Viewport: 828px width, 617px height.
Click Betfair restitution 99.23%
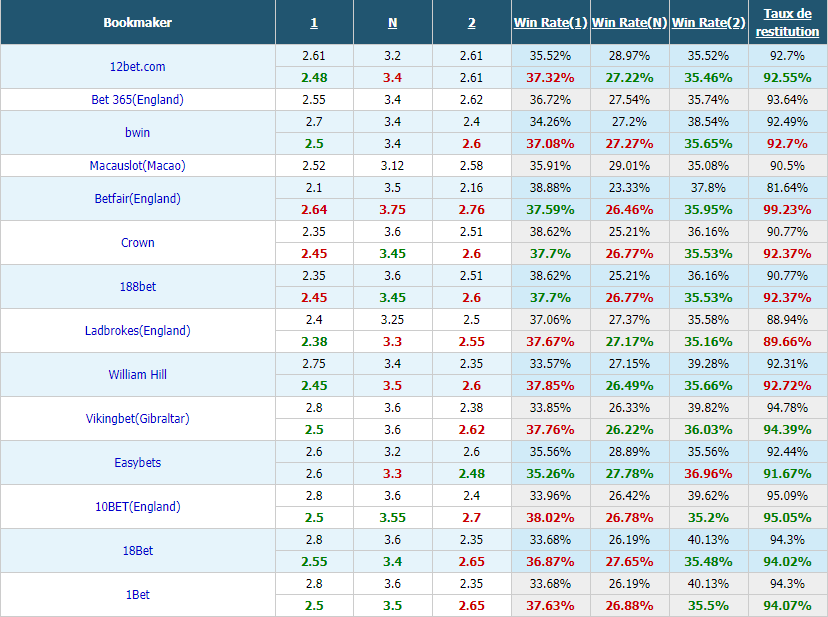pyautogui.click(x=787, y=210)
